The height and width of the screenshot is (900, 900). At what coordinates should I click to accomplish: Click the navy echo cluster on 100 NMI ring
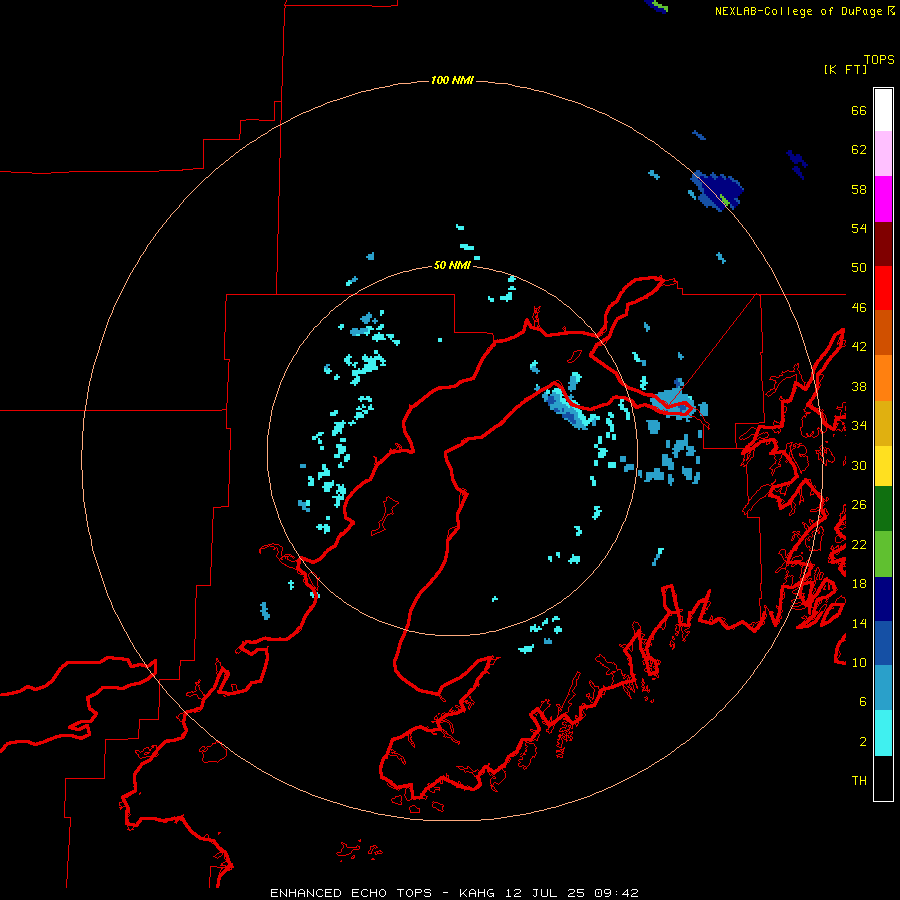716,190
